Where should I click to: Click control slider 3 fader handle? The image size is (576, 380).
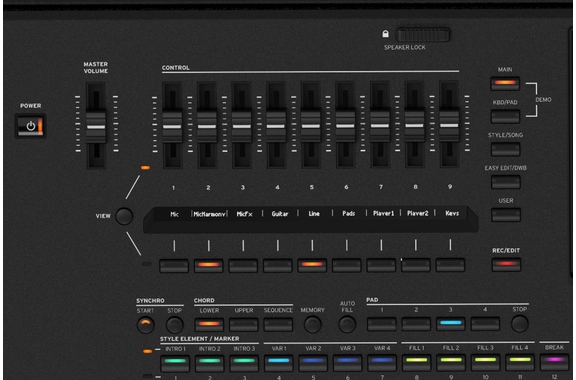[241, 126]
